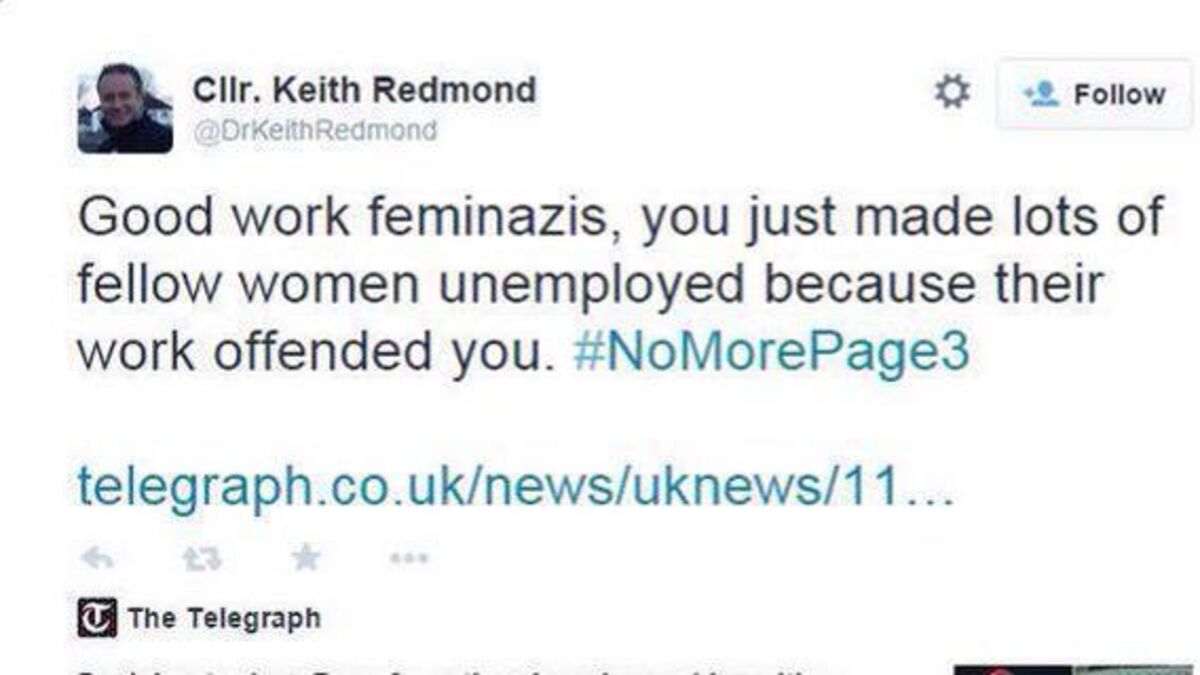Click the tweet's first line starting 'Good work'
Image resolution: width=1200 pixels, height=675 pixels.
tap(620, 219)
